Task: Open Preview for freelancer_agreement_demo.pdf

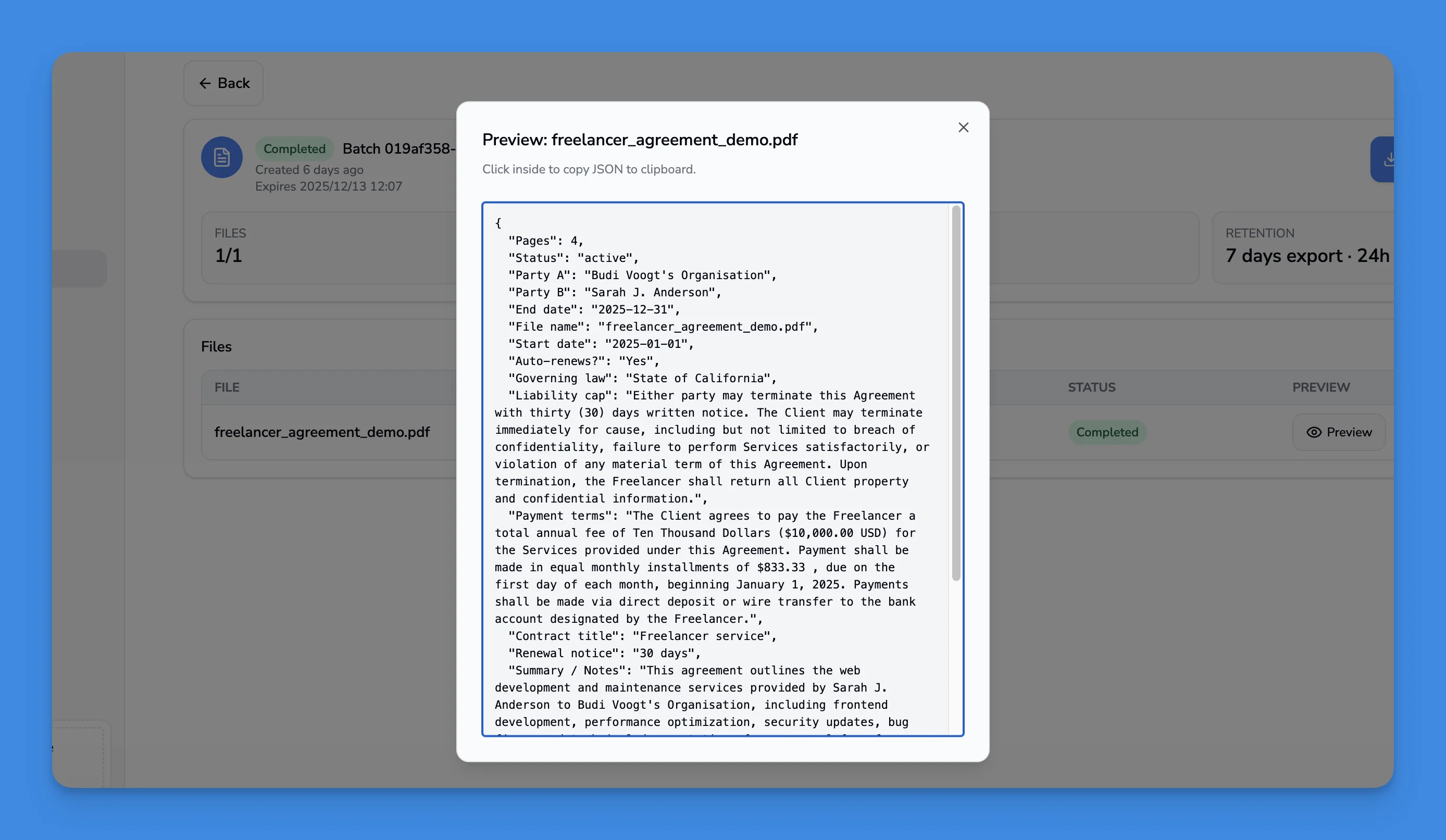Action: pyautogui.click(x=1339, y=432)
